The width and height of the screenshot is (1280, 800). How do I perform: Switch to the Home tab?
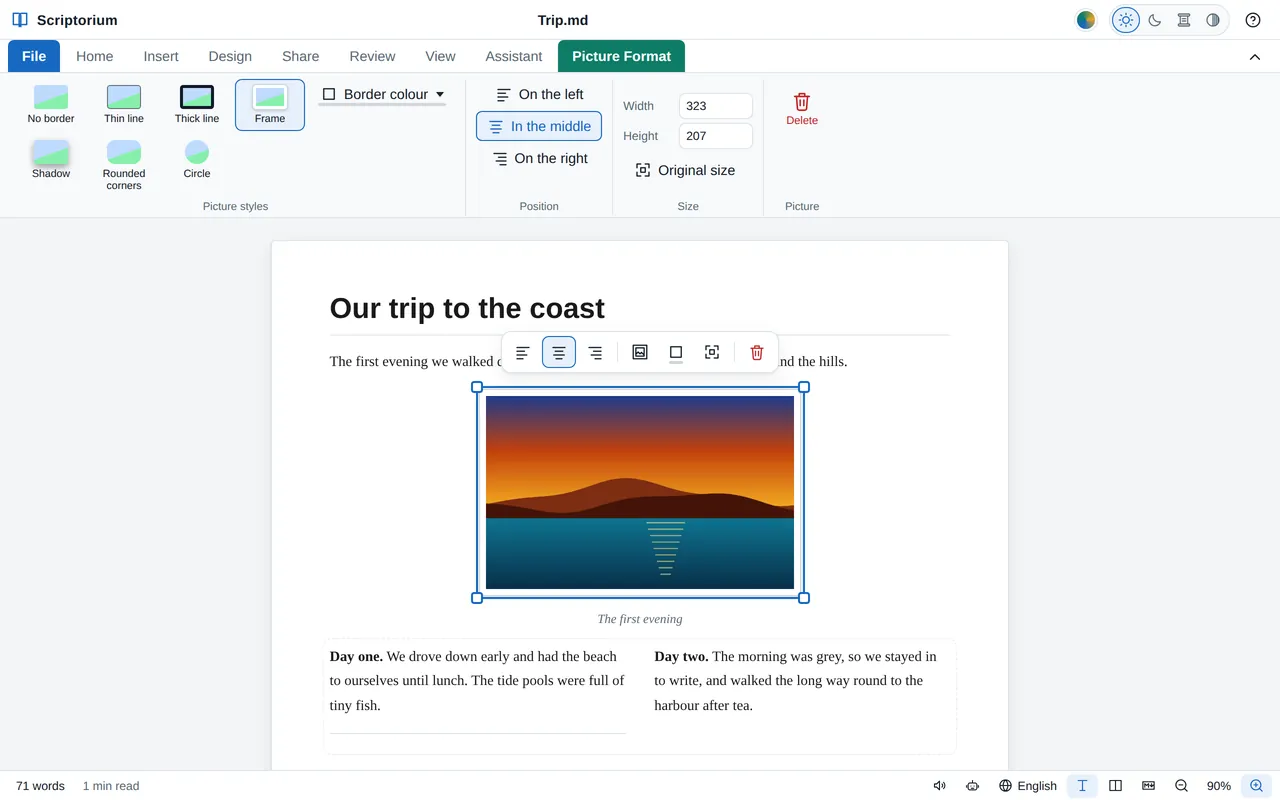click(95, 56)
